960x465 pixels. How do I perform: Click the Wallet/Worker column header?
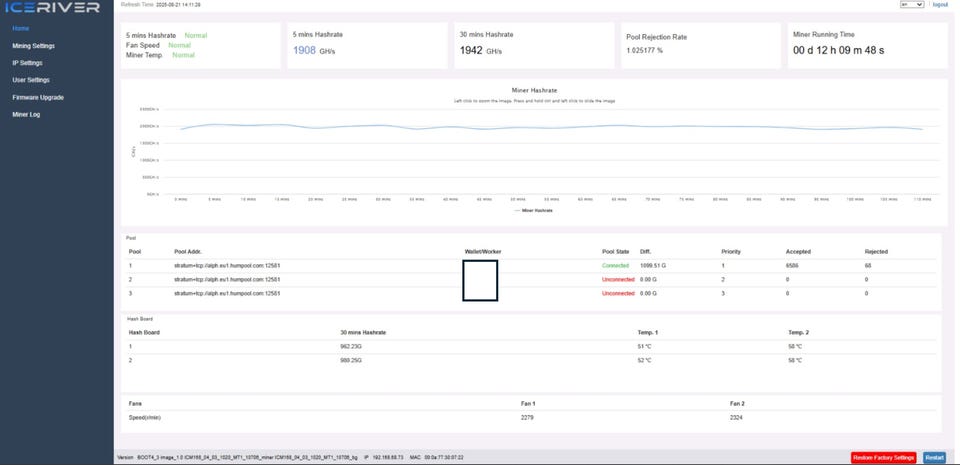(483, 251)
